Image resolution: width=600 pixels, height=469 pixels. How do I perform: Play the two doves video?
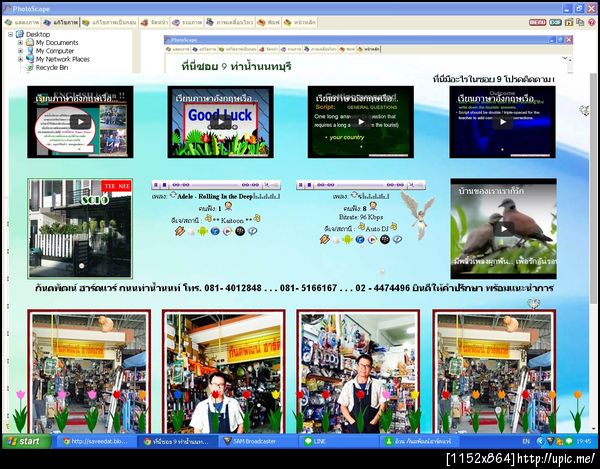(504, 229)
